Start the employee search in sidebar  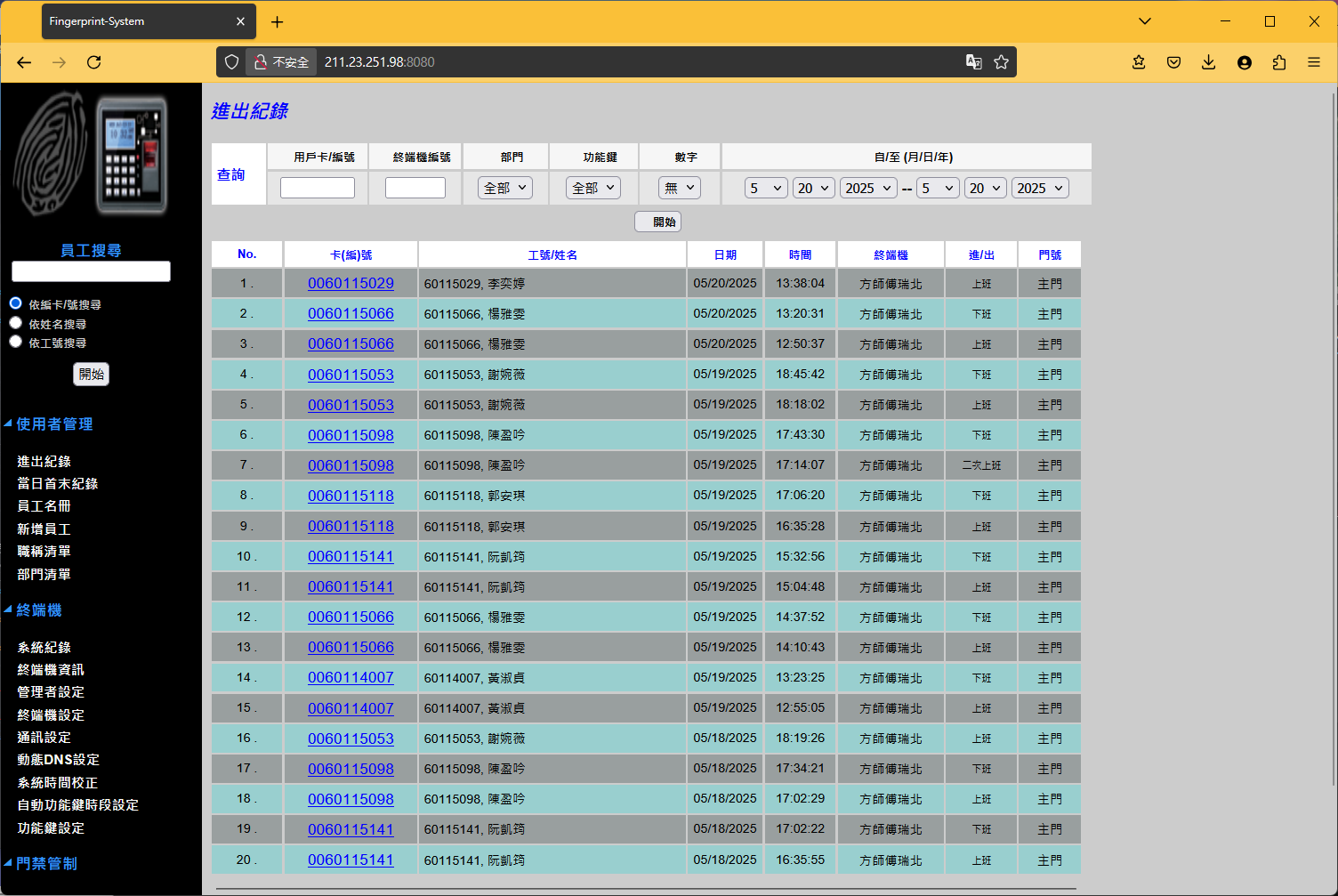point(91,375)
